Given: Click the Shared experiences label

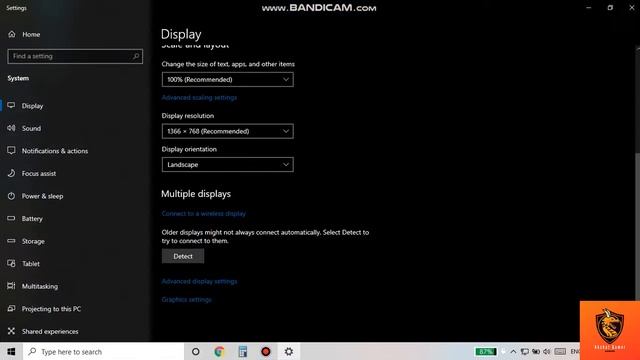Looking at the screenshot, I should pyautogui.click(x=50, y=331).
